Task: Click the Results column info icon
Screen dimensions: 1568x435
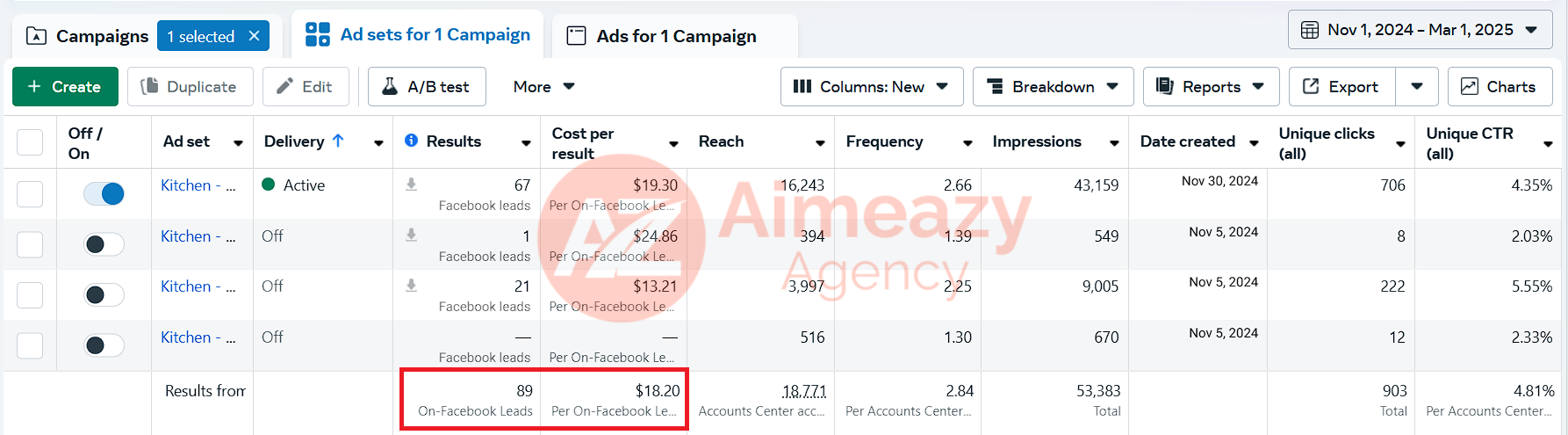Action: [411, 141]
